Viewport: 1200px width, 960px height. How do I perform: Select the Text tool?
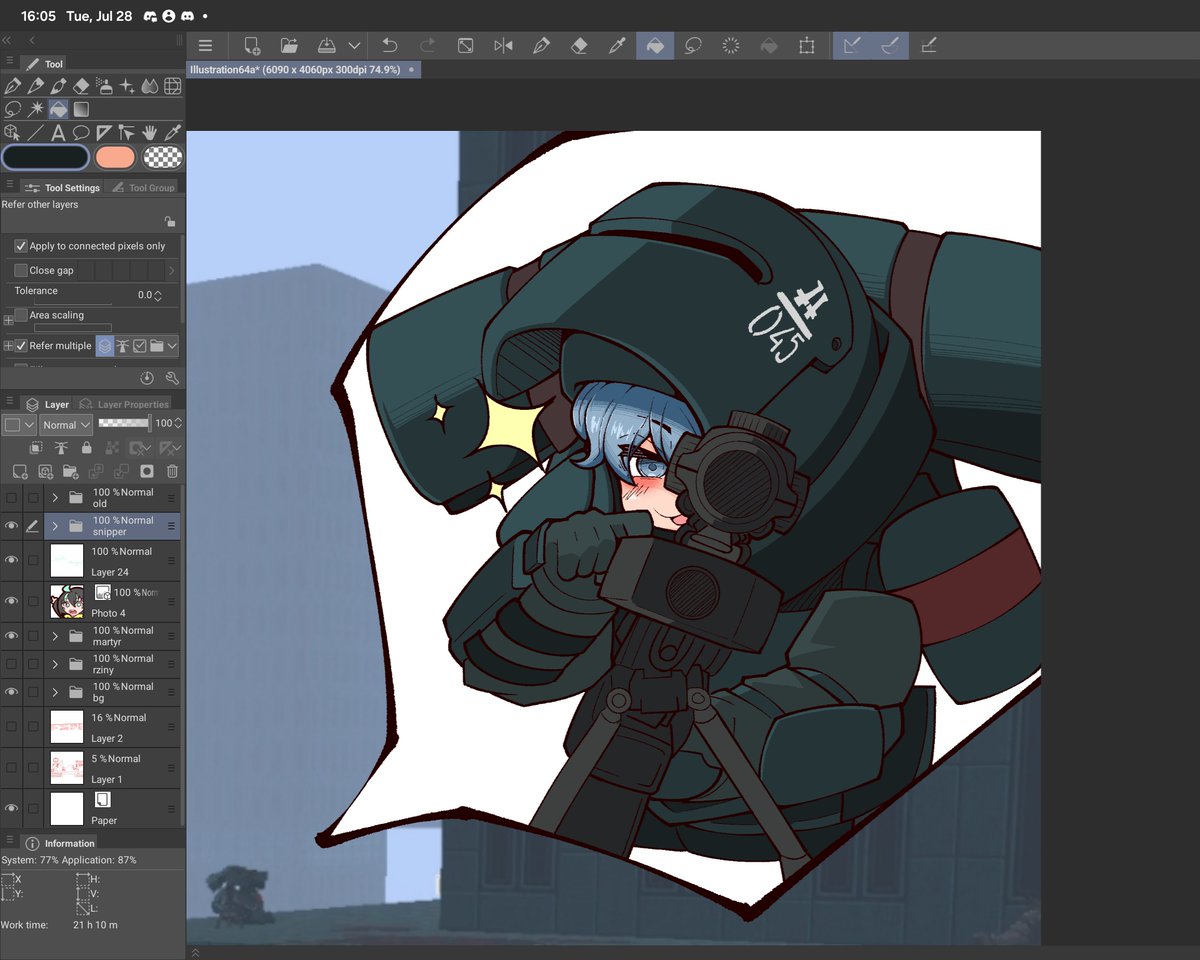click(x=59, y=132)
